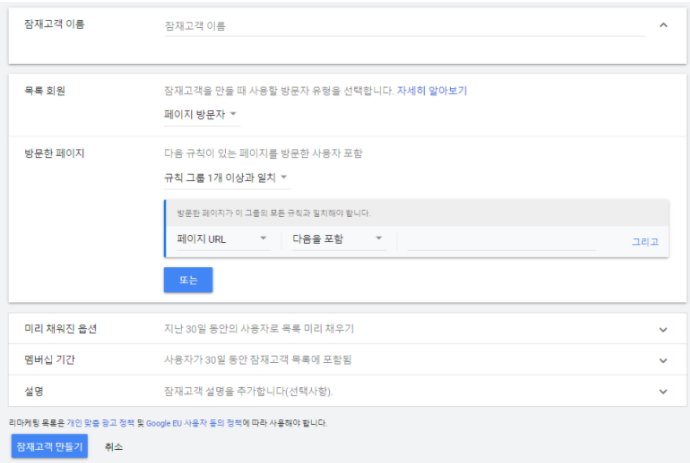
Task: Open the 개인 맞춤 광고 정책 link
Action: (100, 423)
